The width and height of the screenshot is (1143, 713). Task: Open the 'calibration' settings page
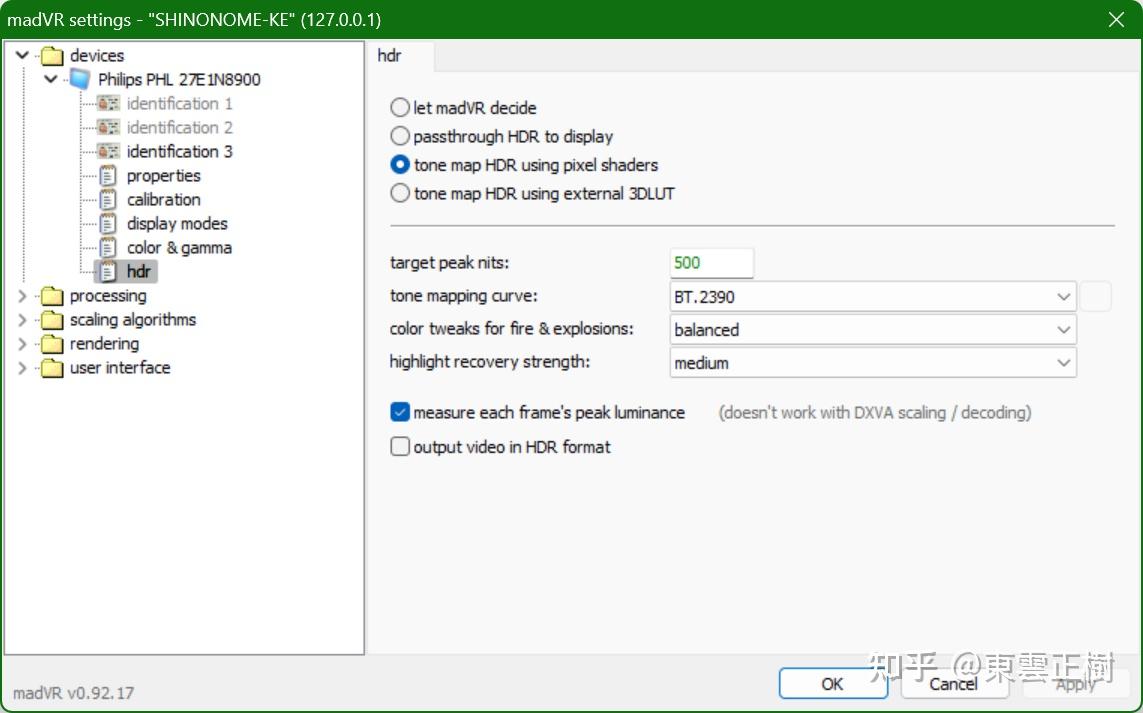163,200
